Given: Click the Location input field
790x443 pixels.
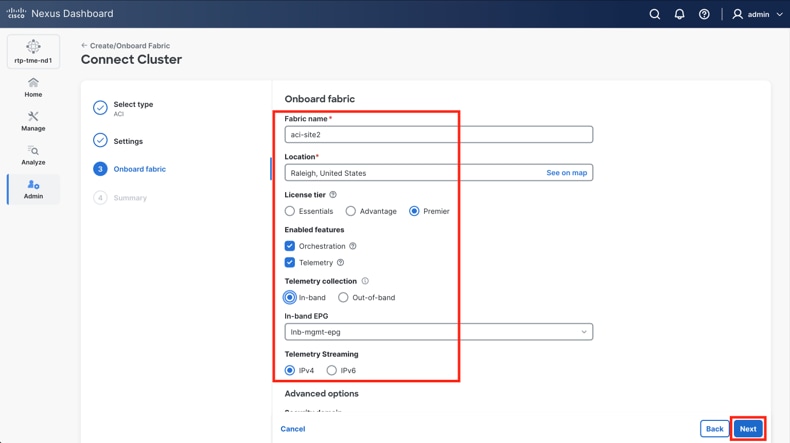Looking at the screenshot, I should (438, 173).
